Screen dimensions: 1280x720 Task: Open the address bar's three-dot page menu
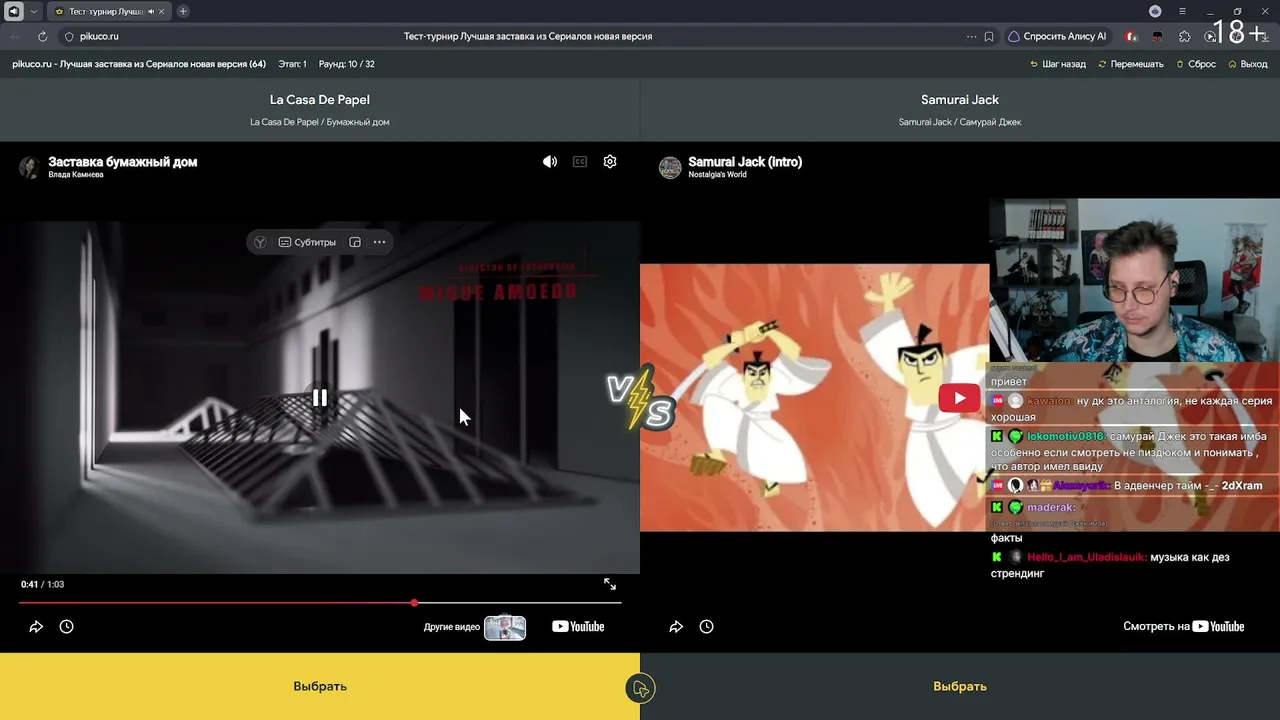[x=971, y=36]
